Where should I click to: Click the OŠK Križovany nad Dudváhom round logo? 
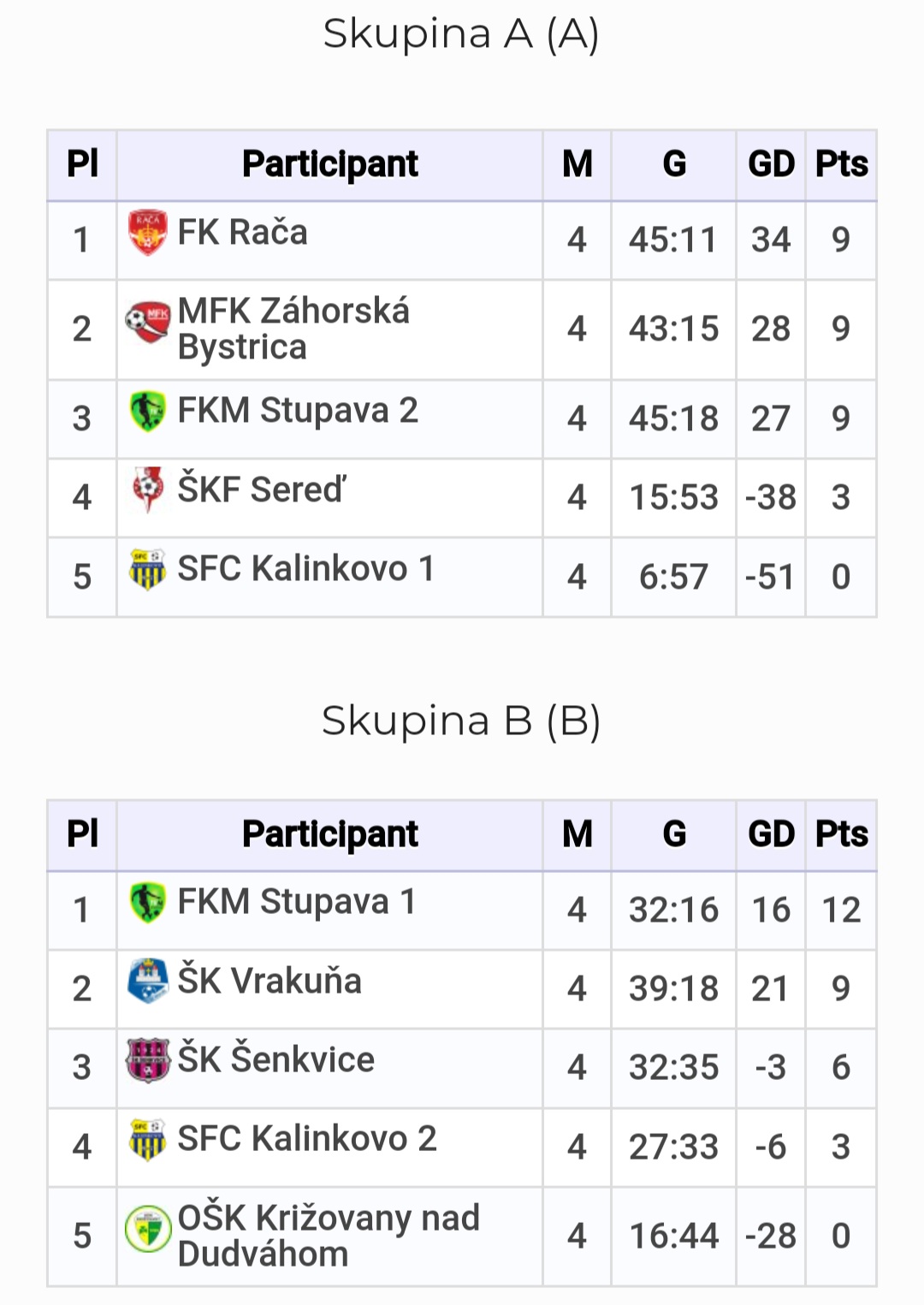tap(147, 1229)
